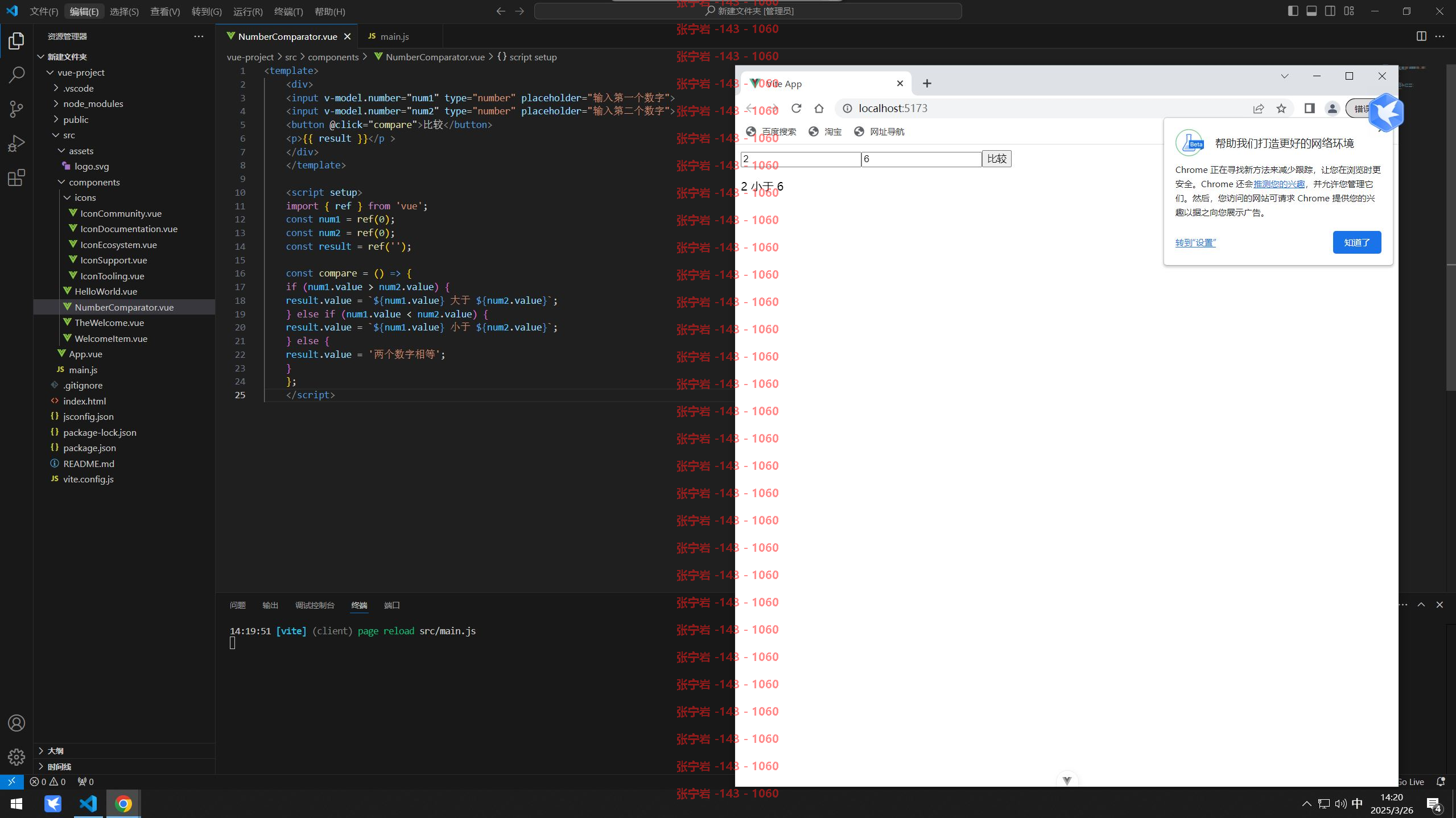This screenshot has height=818, width=1456.
Task: Close the Vite App browser tab
Action: pyautogui.click(x=900, y=84)
